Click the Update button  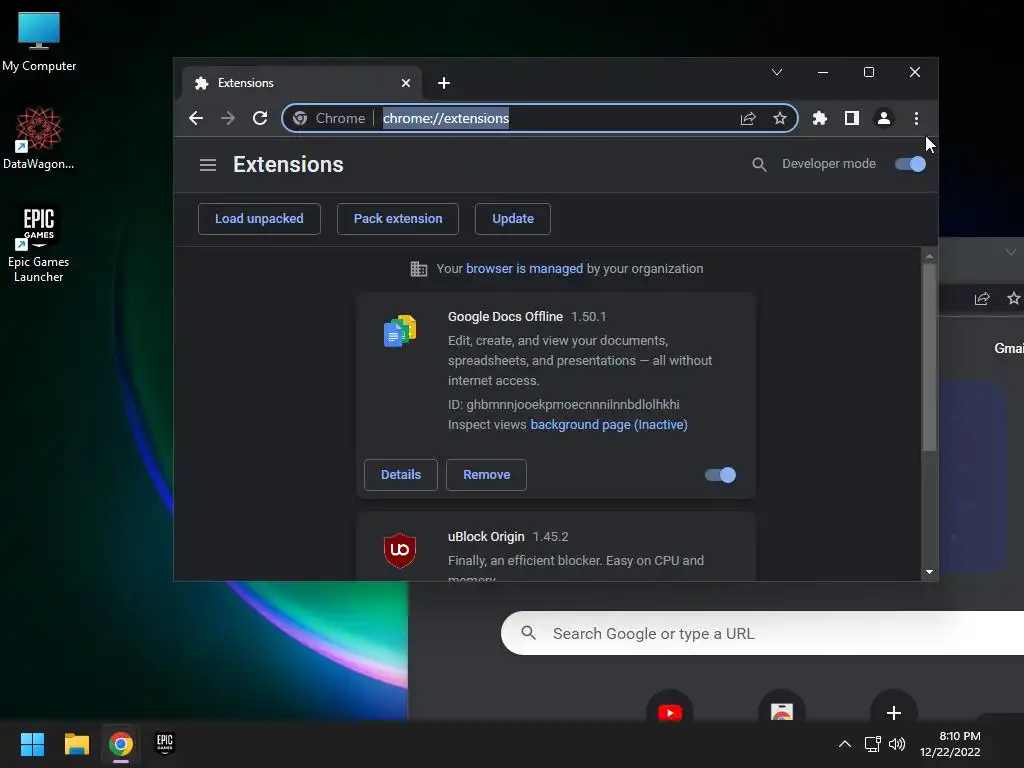[x=513, y=219]
